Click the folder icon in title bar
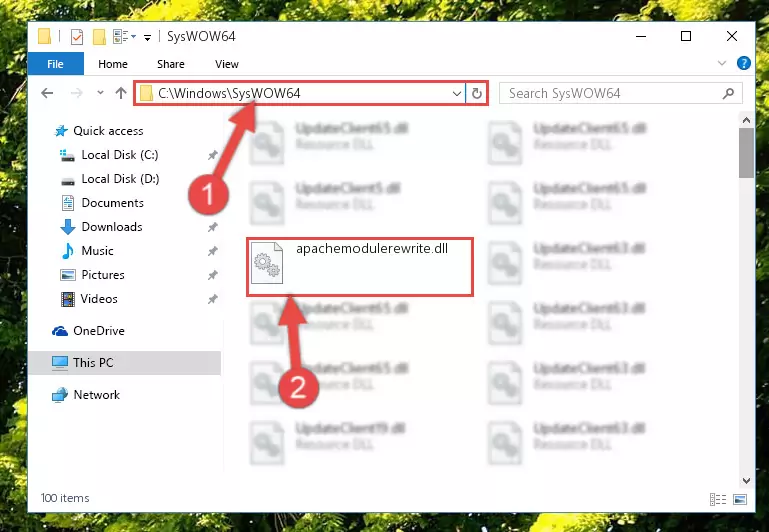The width and height of the screenshot is (769, 532). (x=45, y=36)
